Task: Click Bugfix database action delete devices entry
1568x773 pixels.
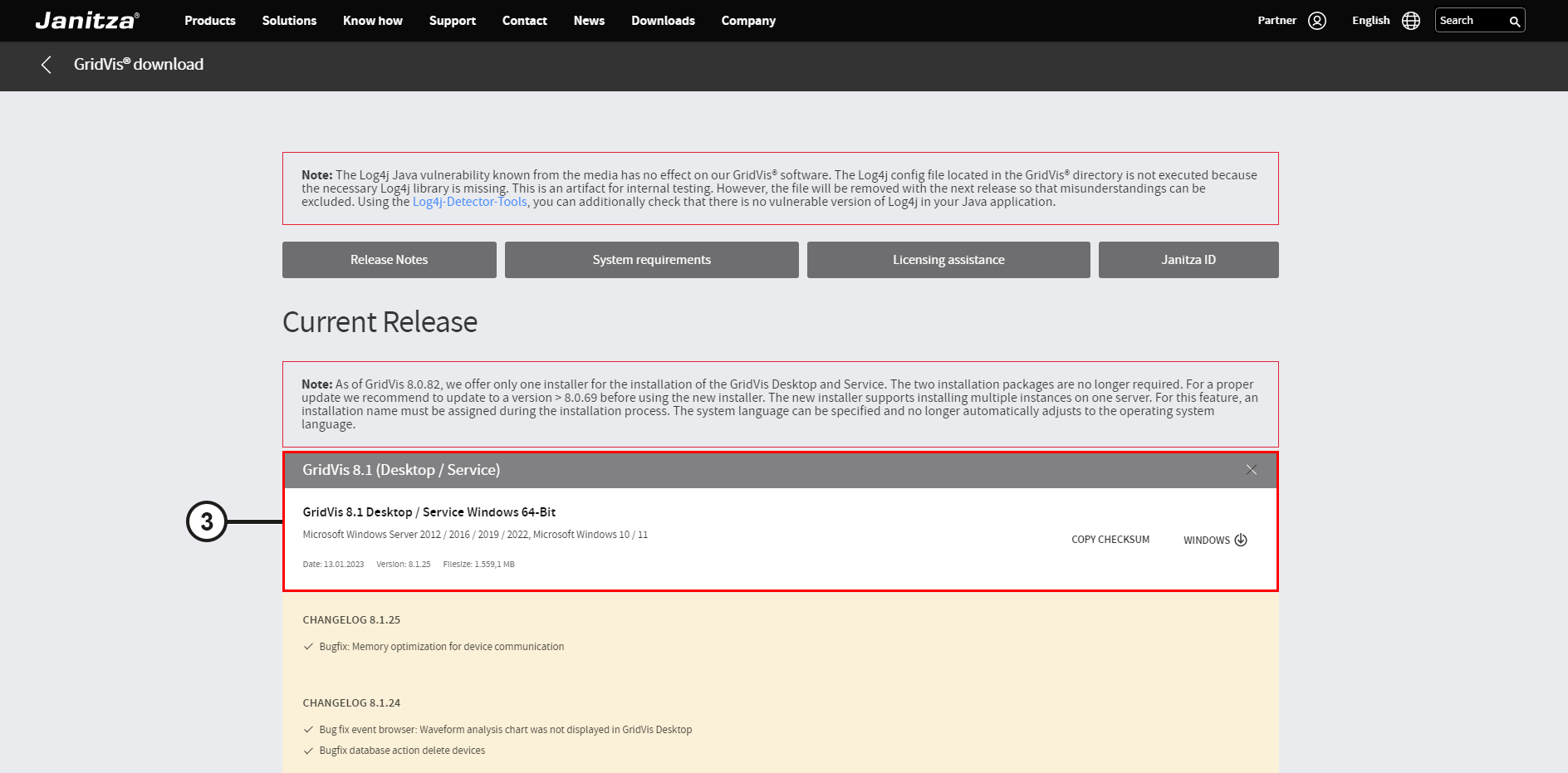Action: [x=402, y=751]
